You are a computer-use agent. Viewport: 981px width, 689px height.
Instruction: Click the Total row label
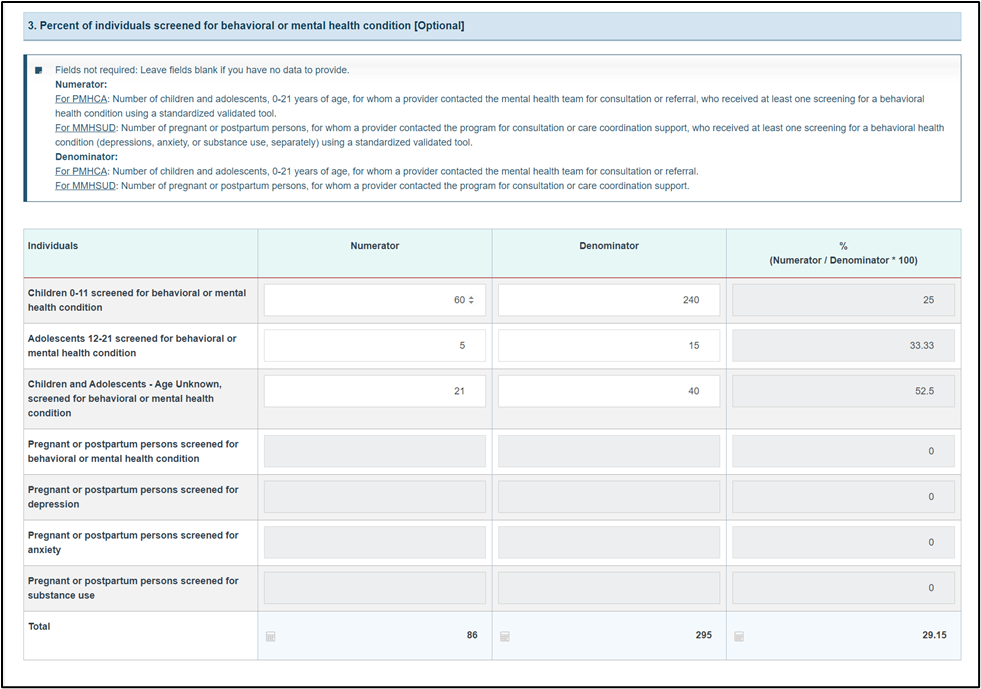pyautogui.click(x=39, y=626)
